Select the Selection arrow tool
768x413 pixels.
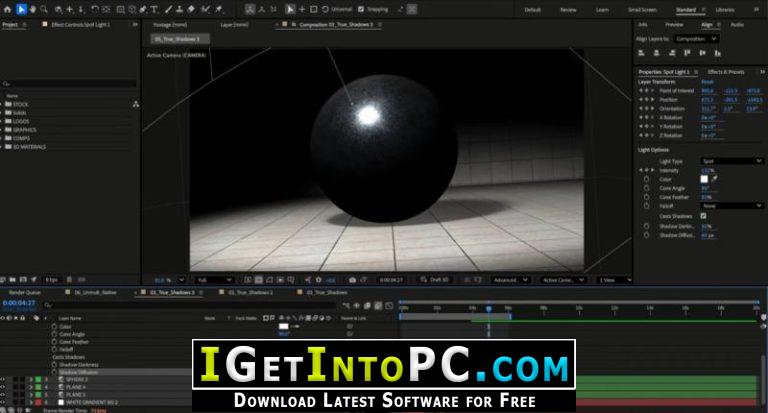pyautogui.click(x=21, y=9)
